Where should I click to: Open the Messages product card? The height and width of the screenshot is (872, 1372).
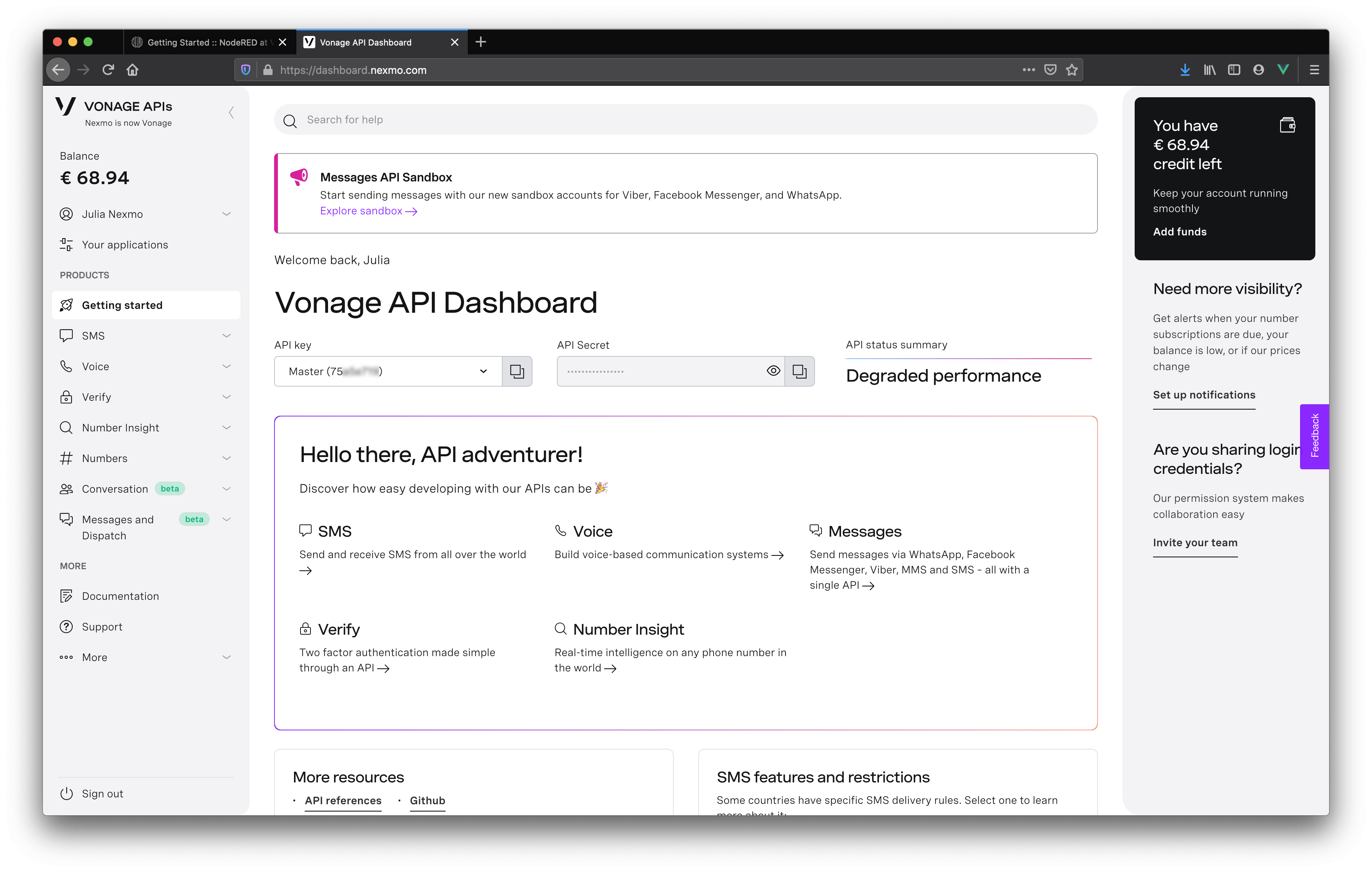[920, 557]
